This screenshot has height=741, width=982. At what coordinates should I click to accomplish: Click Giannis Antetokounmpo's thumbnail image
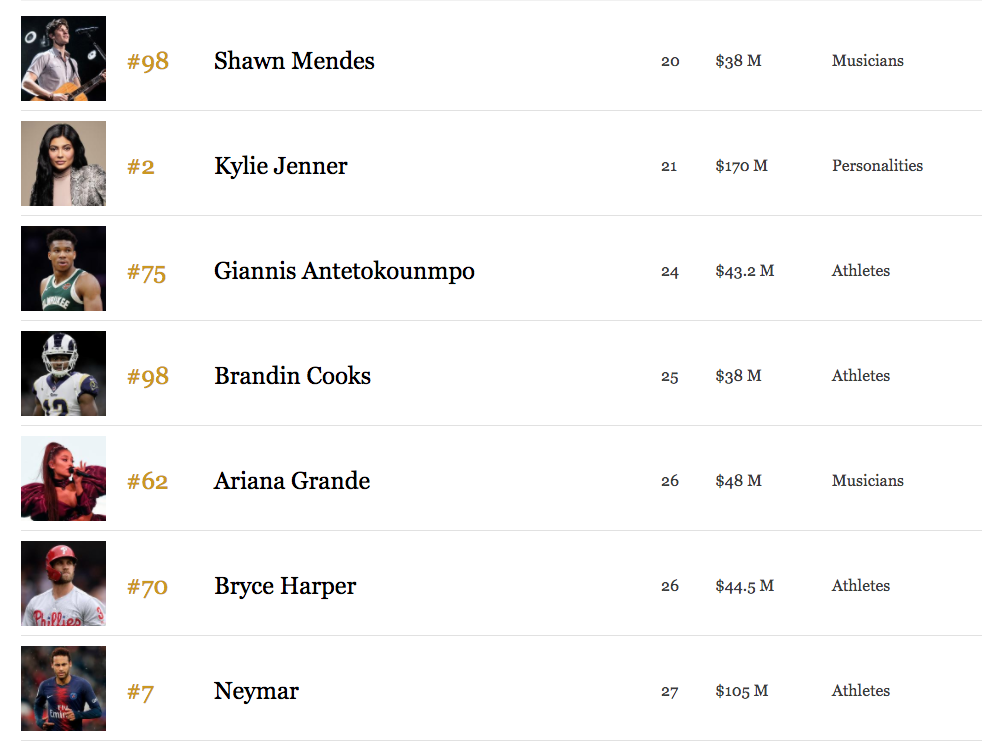(63, 269)
